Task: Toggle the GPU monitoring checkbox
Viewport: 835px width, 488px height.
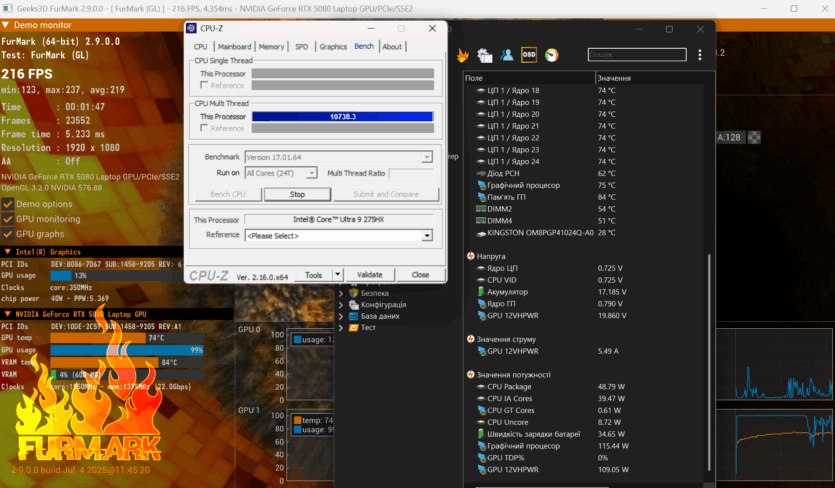Action: pos(8,219)
